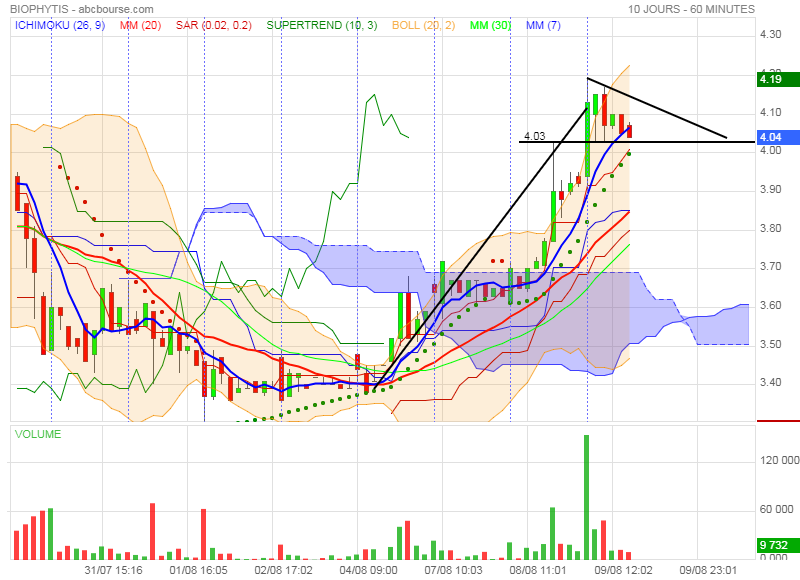Click the 31/07 15:16 time label
This screenshot has width=800, height=580.
113,570
